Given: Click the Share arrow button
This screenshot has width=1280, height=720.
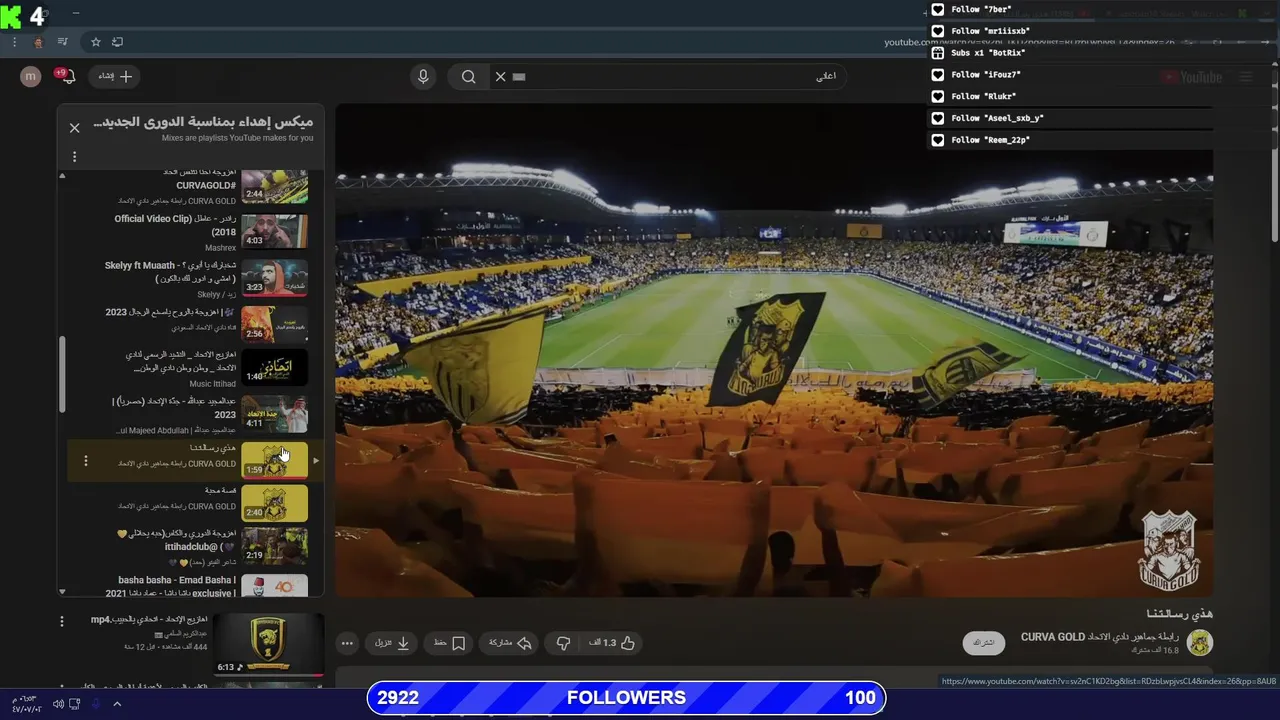Looking at the screenshot, I should [x=510, y=643].
